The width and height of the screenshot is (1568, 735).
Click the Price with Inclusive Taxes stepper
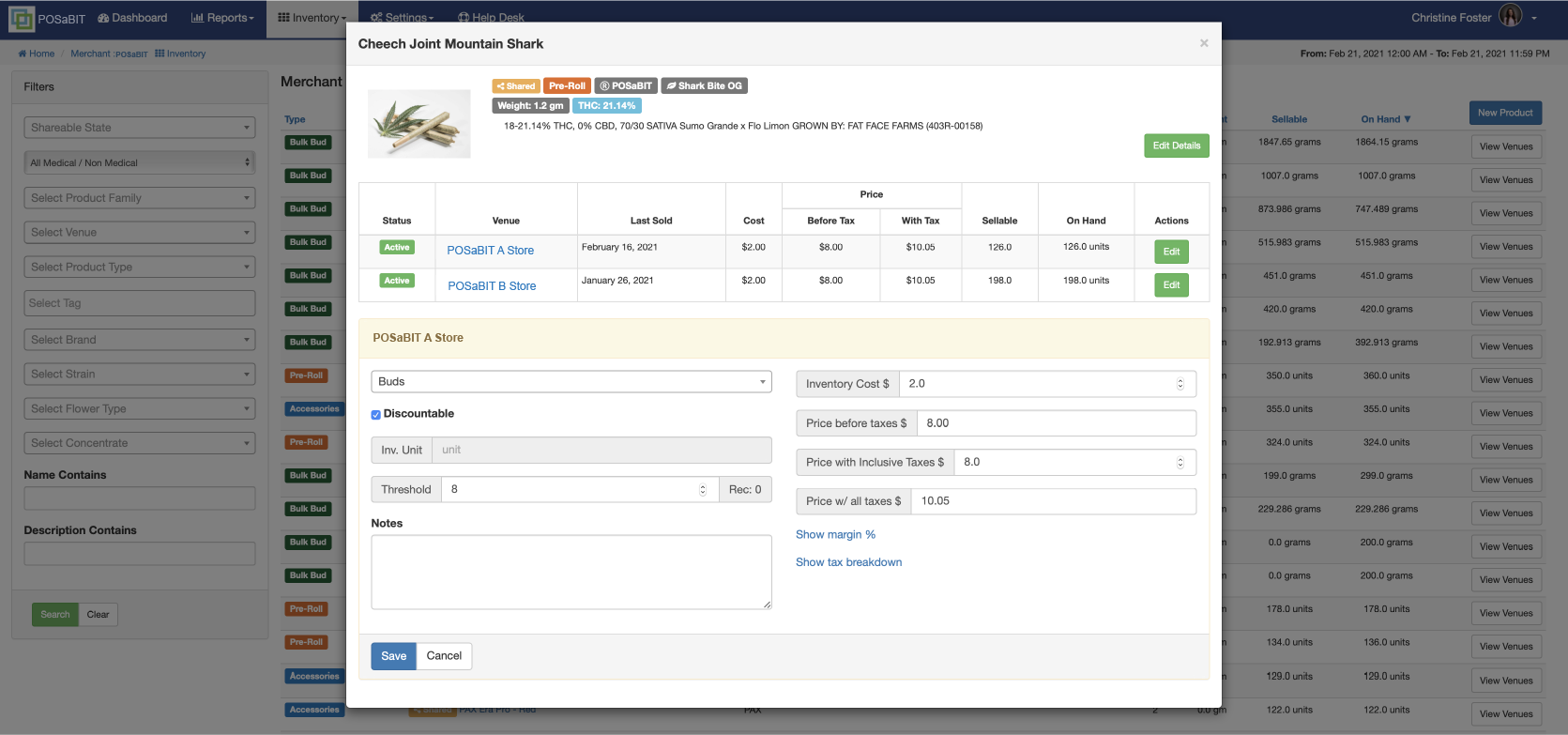[x=1180, y=462]
